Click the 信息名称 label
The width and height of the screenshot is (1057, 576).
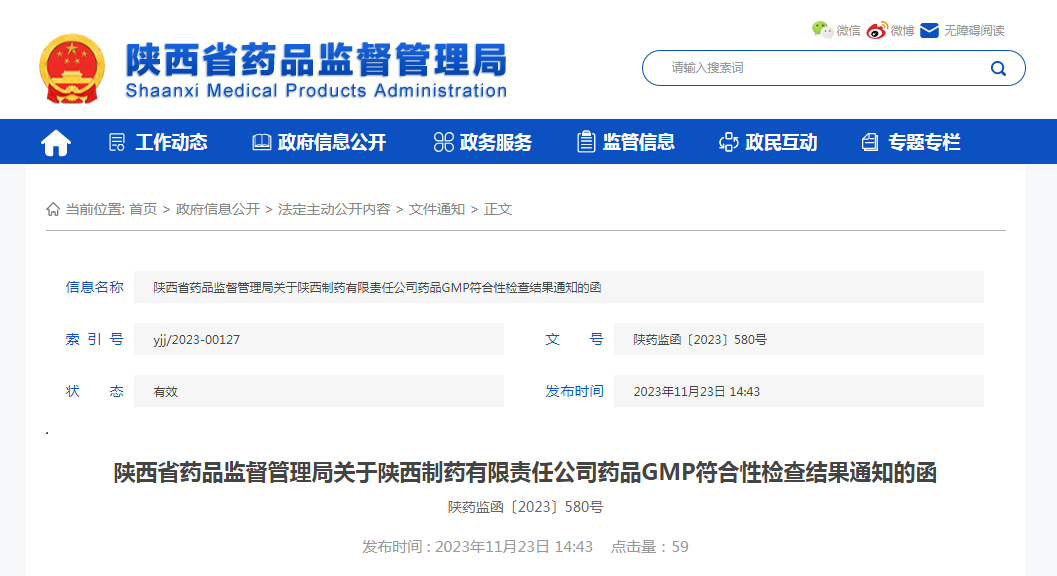click(94, 287)
